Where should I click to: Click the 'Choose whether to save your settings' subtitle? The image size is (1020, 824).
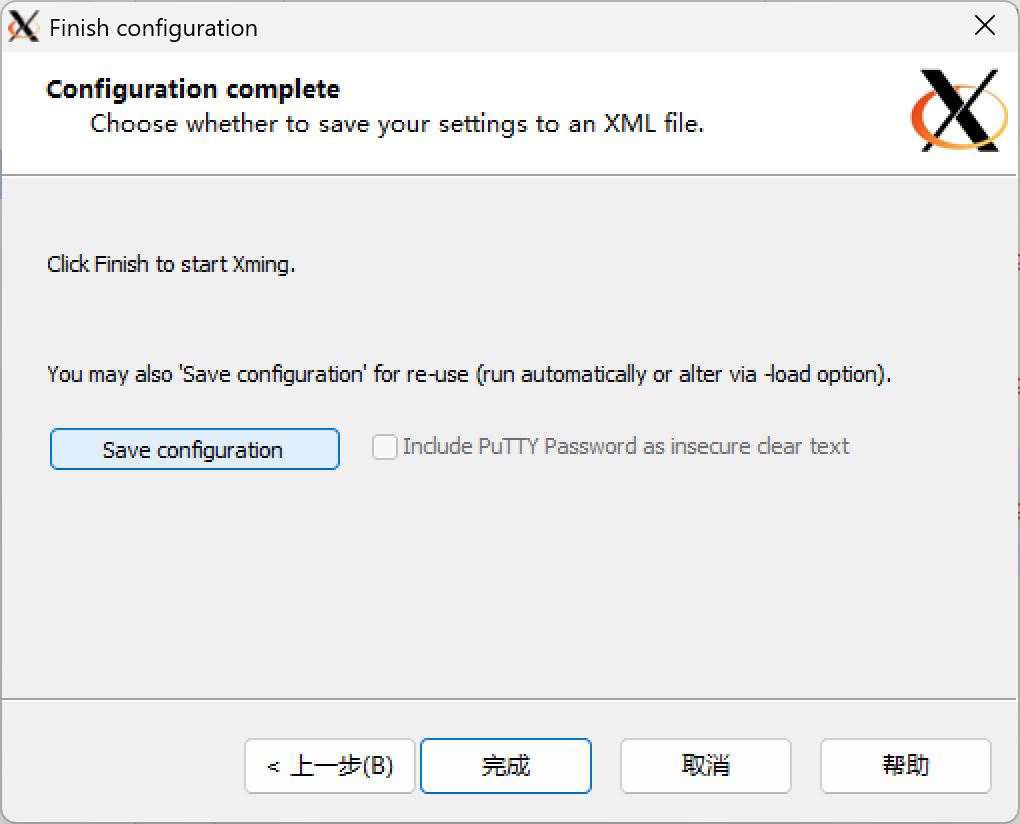397,124
